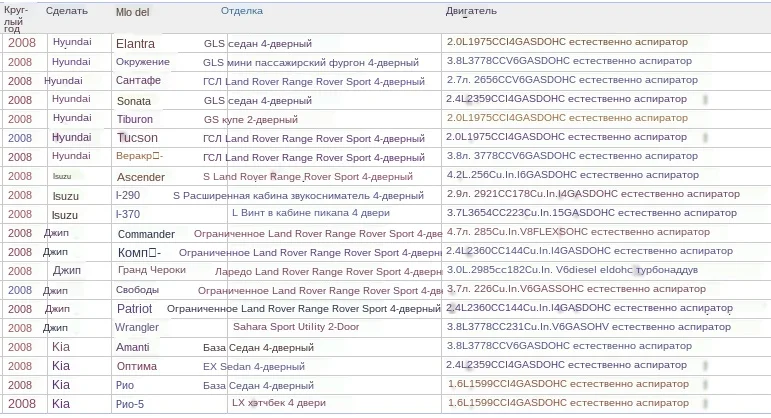Click GLS седан 4-дверный trim for Elantra
The height and width of the screenshot is (418, 771).
click(258, 44)
